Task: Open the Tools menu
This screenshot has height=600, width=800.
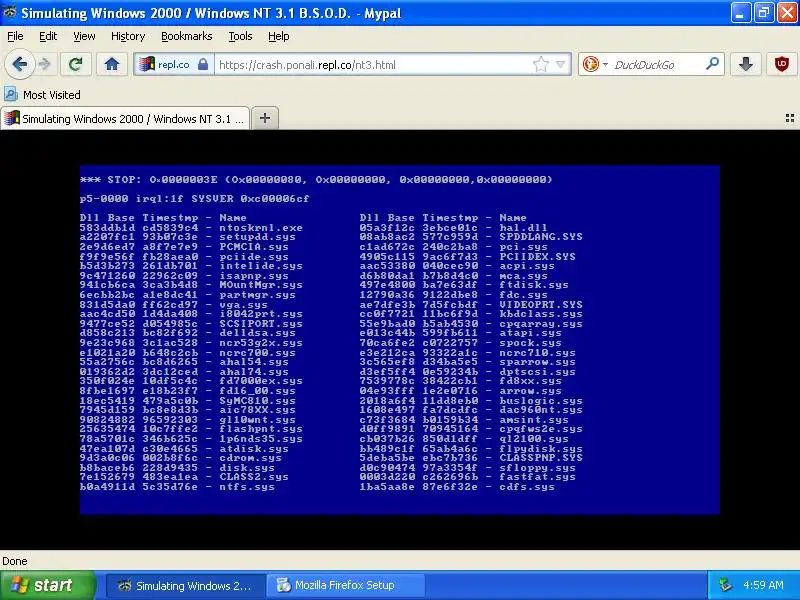Action: tap(240, 36)
